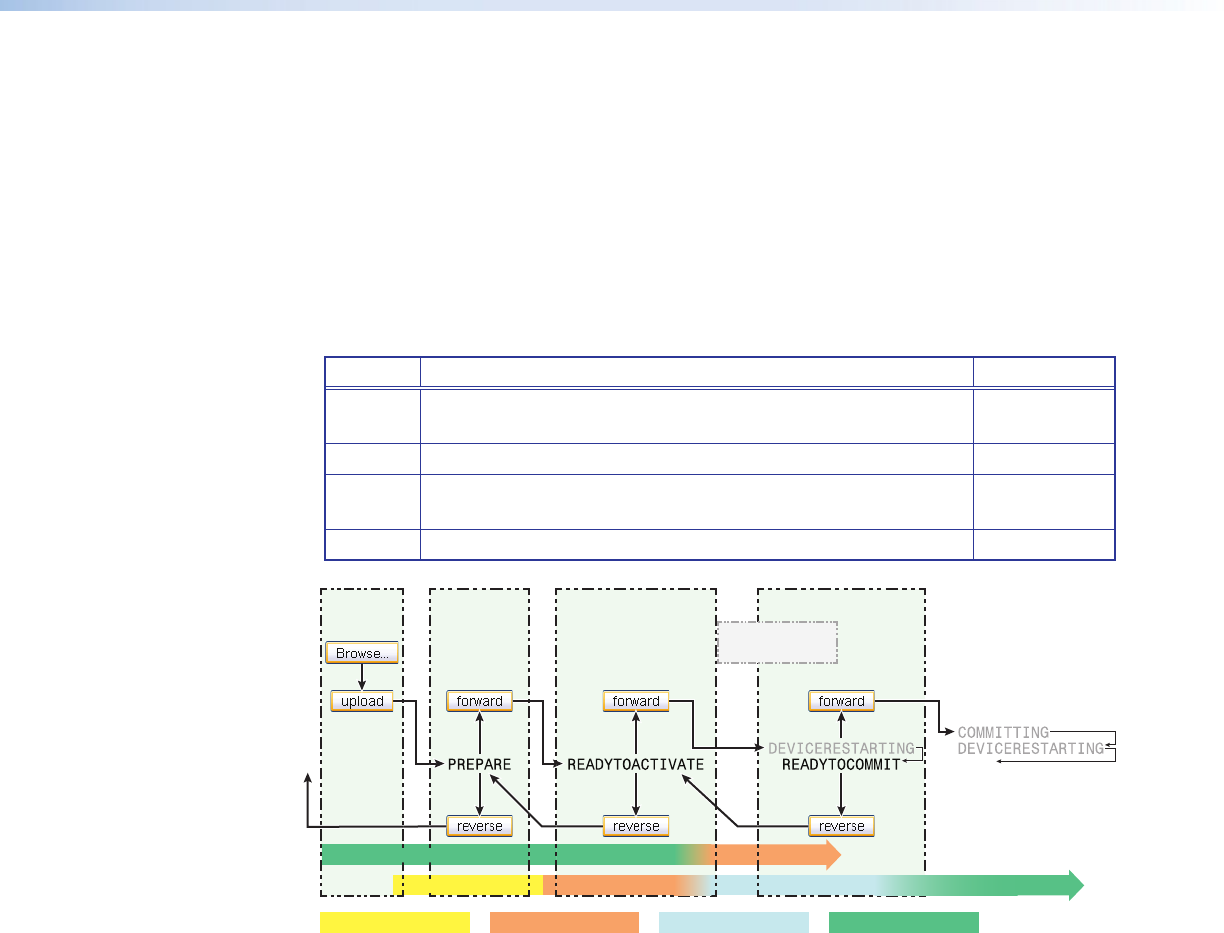The height and width of the screenshot is (933, 1224).
Task: Click the yellow legend swatch
Action: [394, 922]
